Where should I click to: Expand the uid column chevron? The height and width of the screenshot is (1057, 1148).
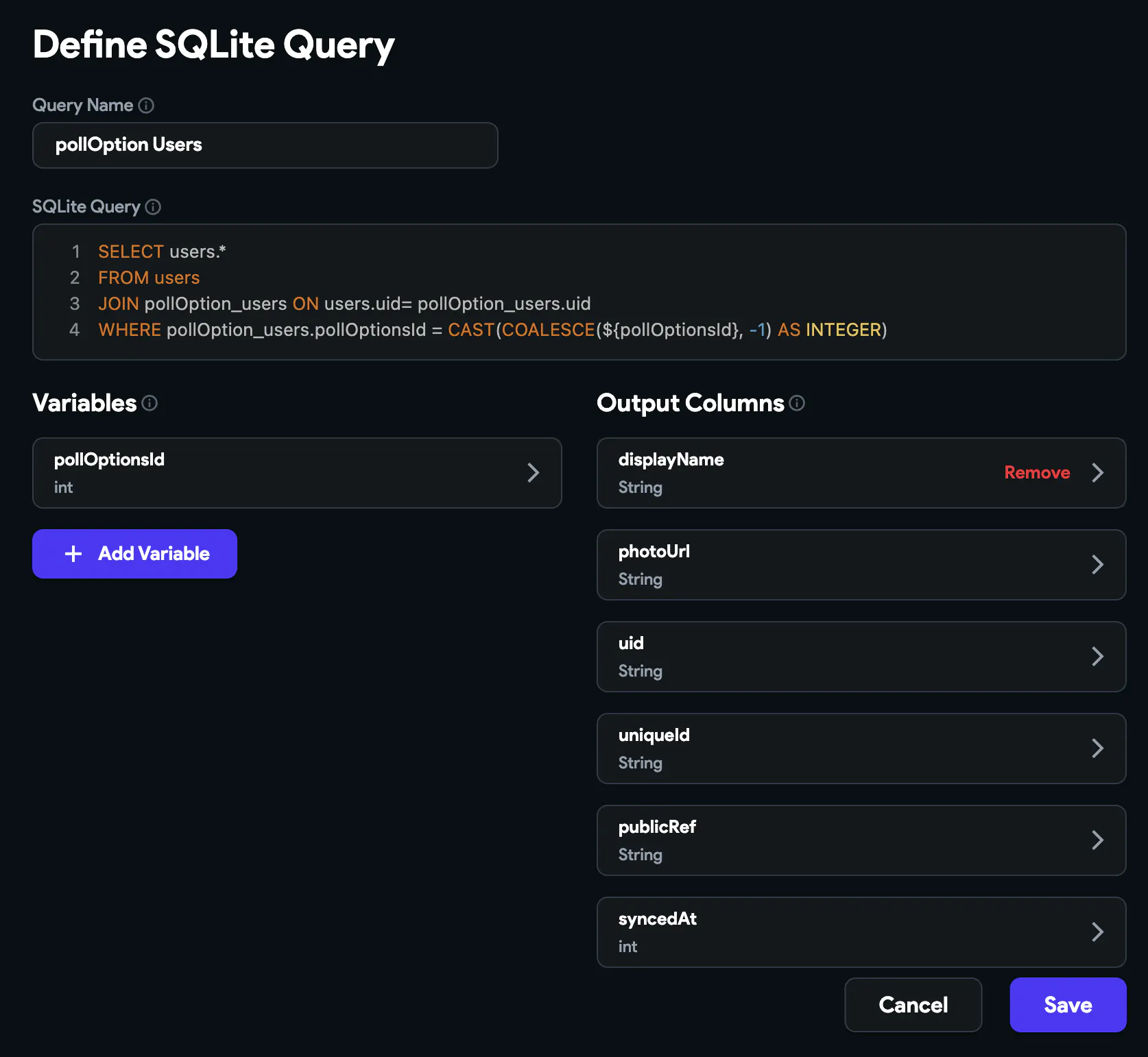tap(1097, 657)
